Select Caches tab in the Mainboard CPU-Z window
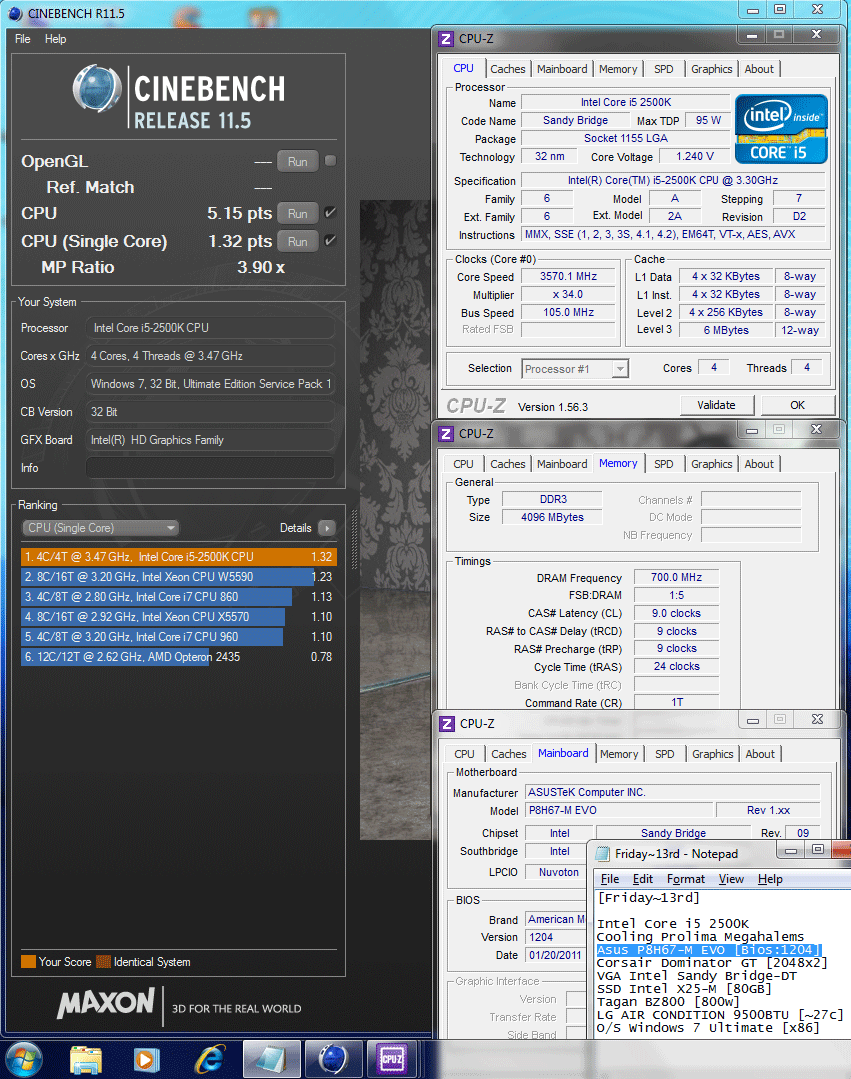The height and width of the screenshot is (1079, 851). tap(508, 754)
